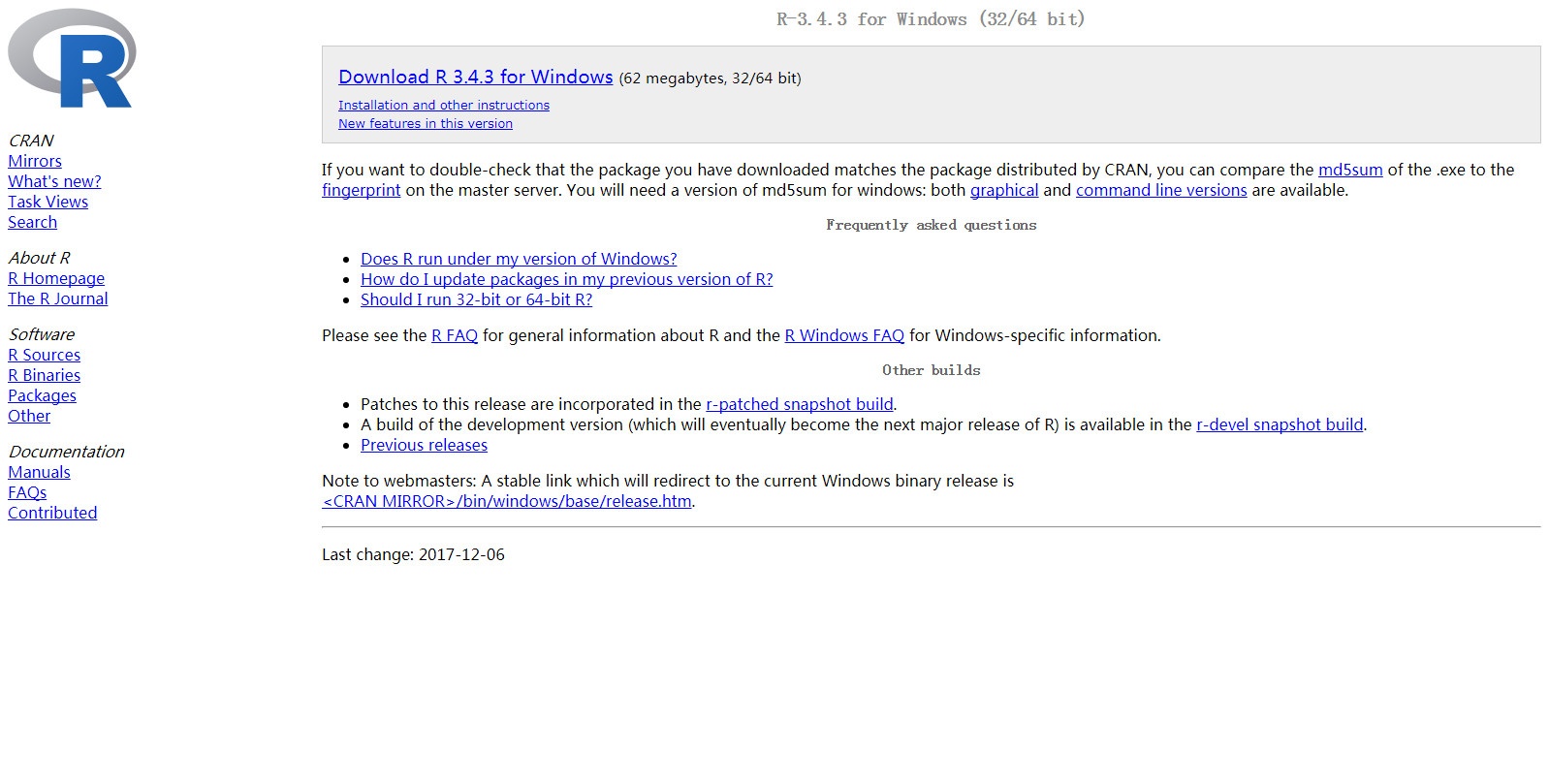
Task: Click the 'About R' sidebar heading
Action: (39, 258)
